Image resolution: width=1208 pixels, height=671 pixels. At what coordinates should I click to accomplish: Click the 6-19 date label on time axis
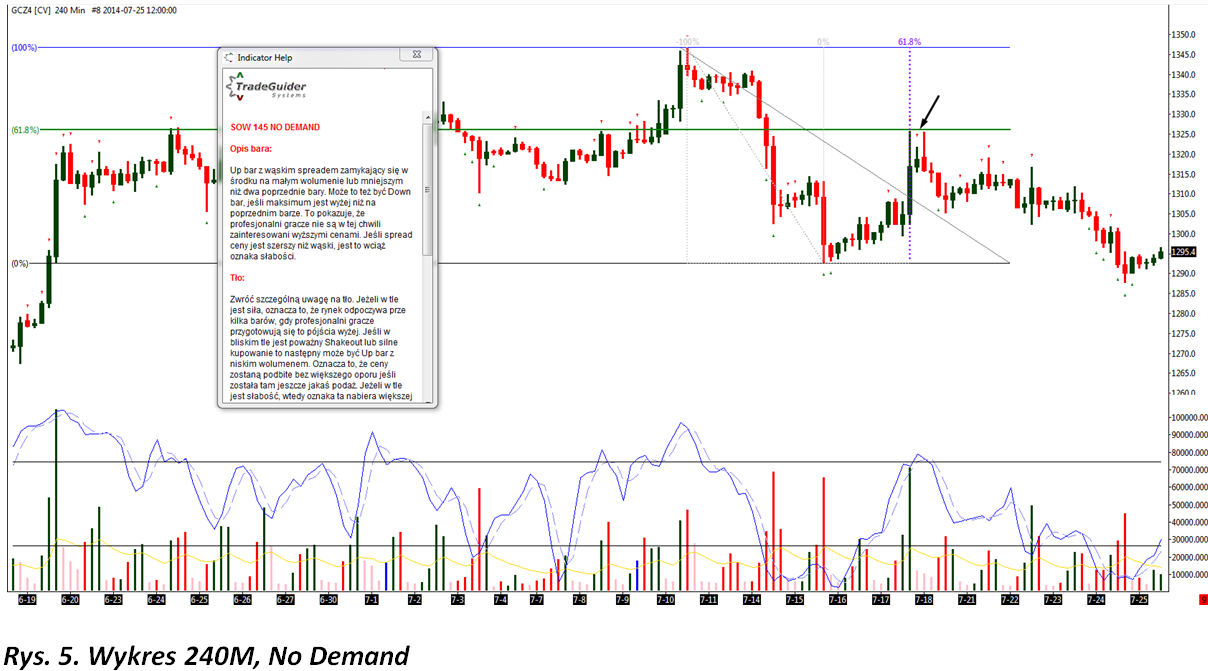[x=28, y=600]
